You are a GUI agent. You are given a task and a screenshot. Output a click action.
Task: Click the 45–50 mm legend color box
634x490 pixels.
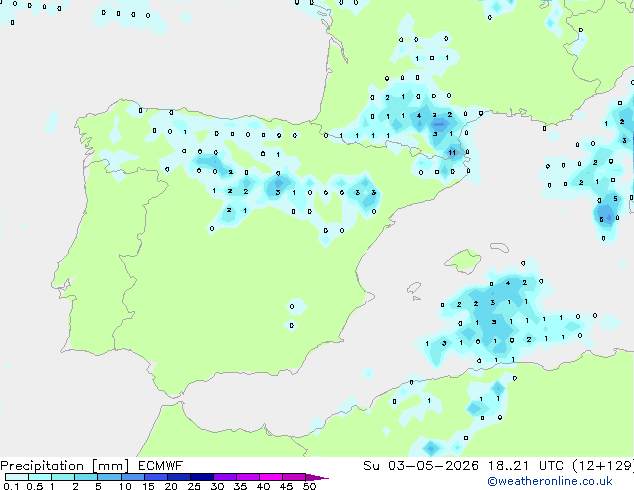pos(294,477)
